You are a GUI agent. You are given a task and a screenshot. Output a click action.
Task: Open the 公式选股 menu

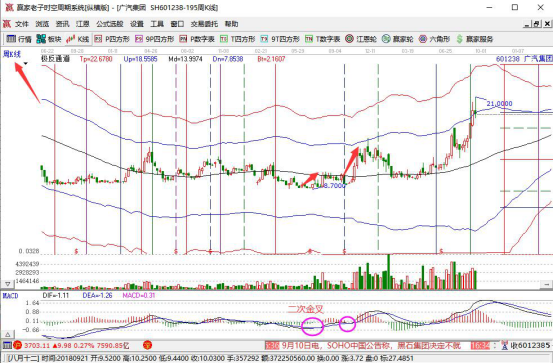click(x=110, y=24)
